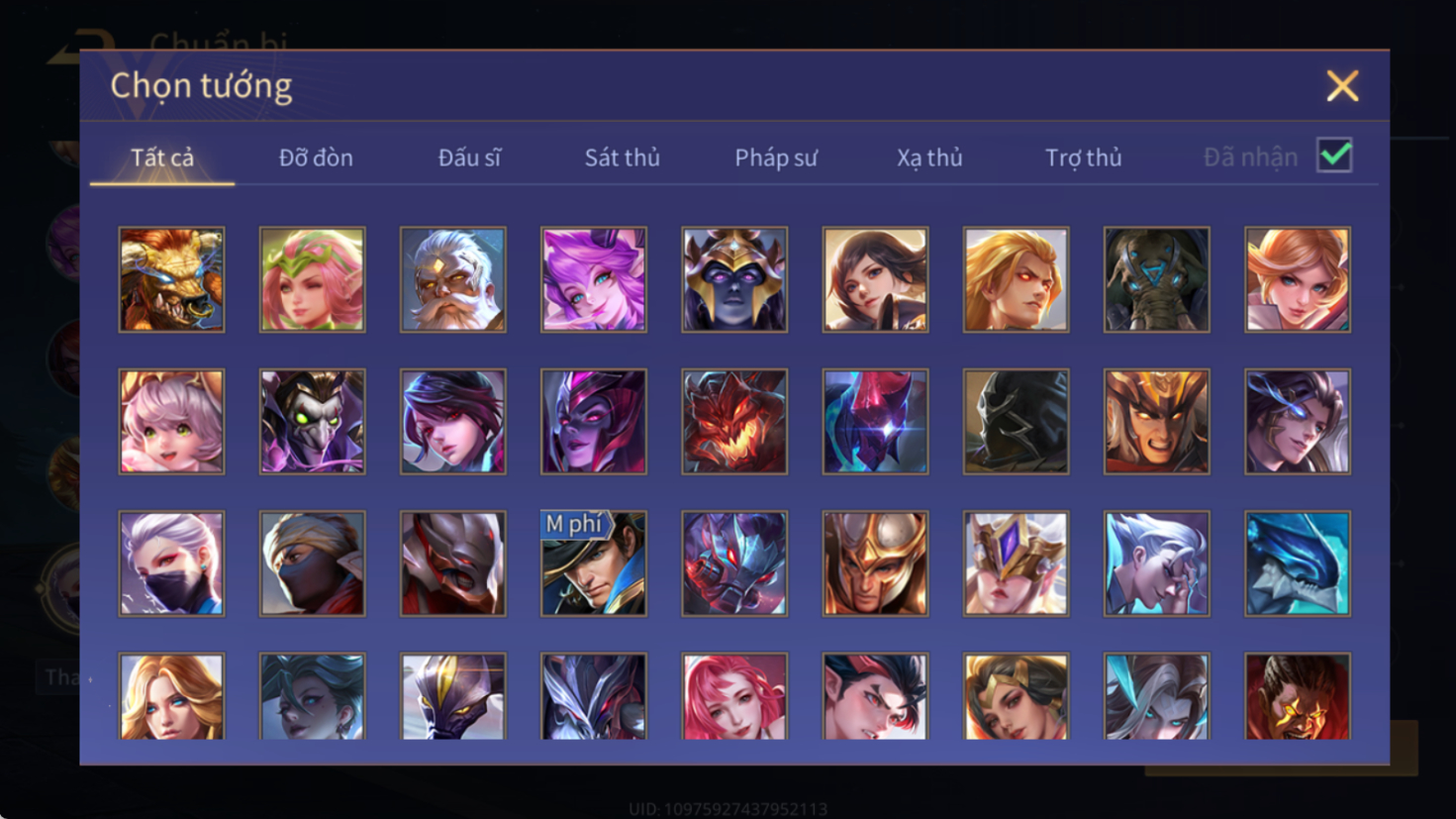Filter heroes by Xạ thủ
Viewport: 1456px width, 819px height.
click(x=929, y=157)
